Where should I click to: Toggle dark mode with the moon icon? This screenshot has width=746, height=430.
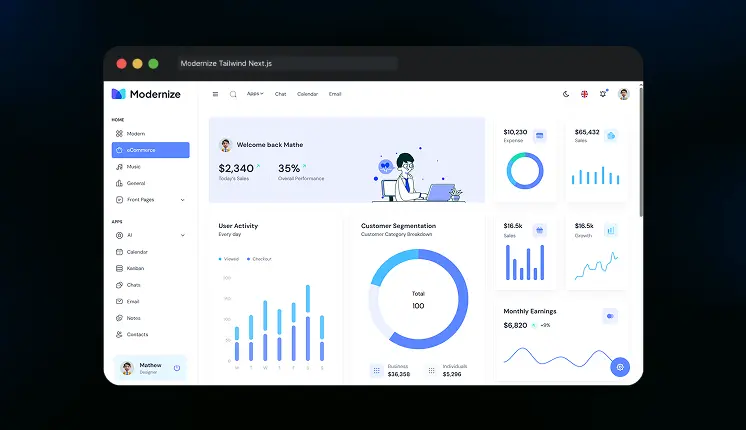point(566,94)
